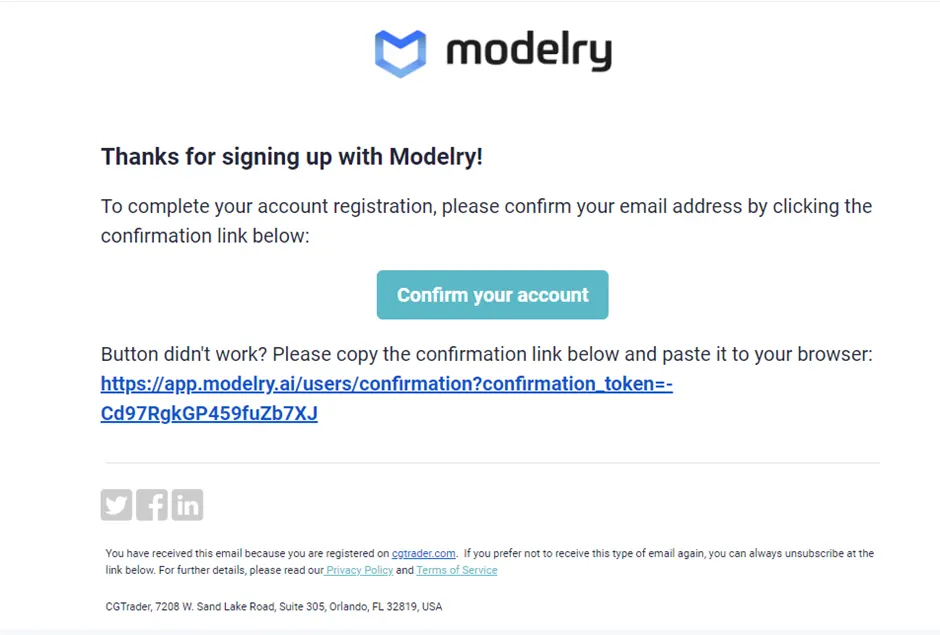This screenshot has width=940, height=635.
Task: Click the 'Thanks for signing up with Modelry!' heading
Action: pos(292,157)
